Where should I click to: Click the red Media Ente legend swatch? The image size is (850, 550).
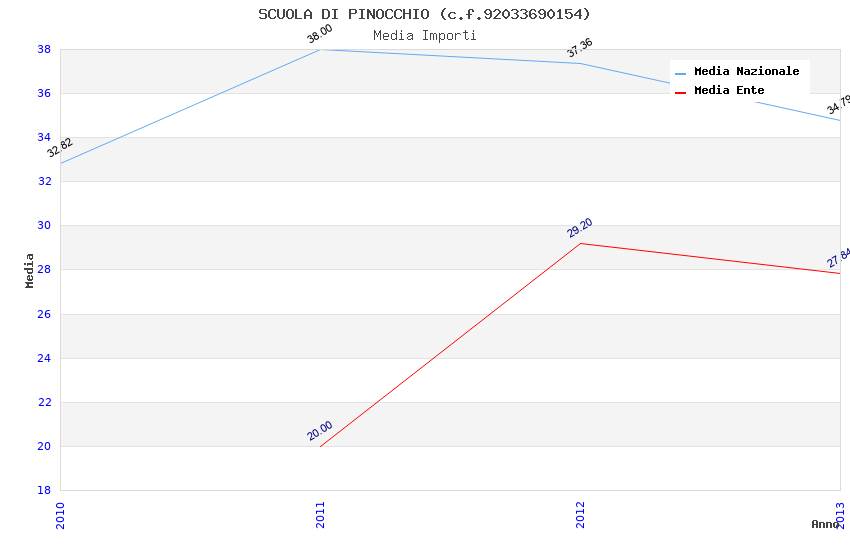(680, 92)
